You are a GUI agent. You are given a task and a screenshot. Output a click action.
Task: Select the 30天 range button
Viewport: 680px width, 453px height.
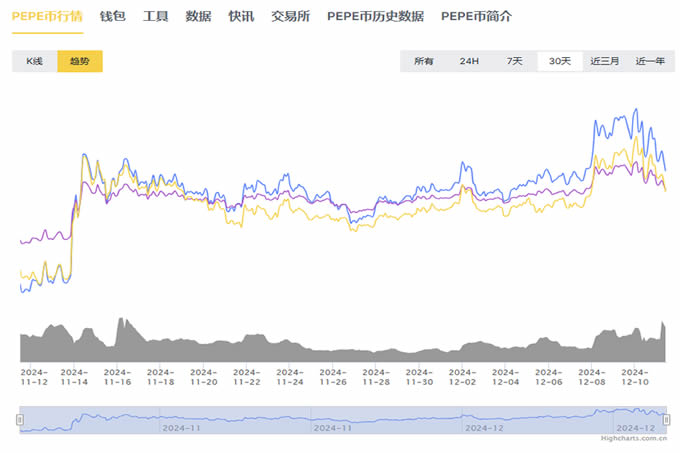pos(560,61)
